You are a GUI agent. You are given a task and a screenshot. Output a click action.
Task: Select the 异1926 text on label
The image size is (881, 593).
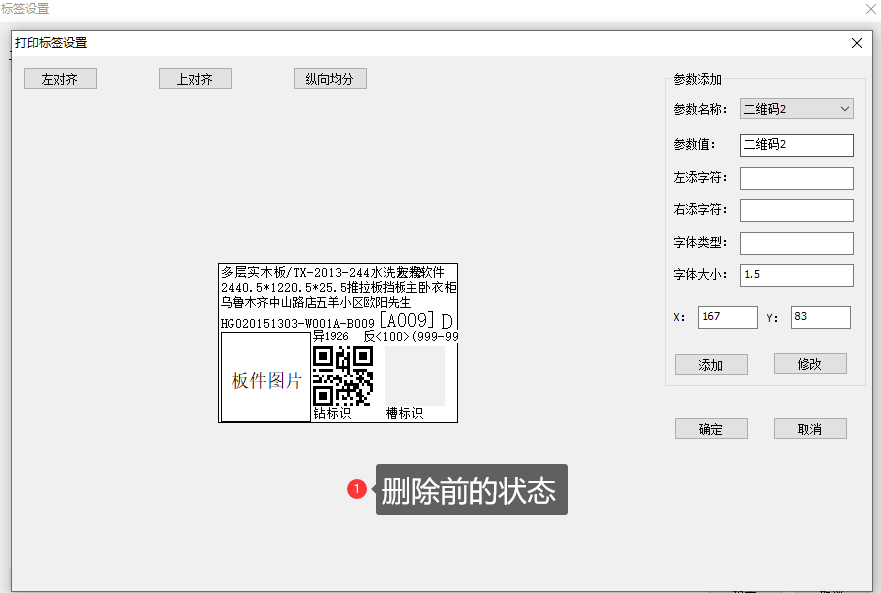[x=330, y=336]
